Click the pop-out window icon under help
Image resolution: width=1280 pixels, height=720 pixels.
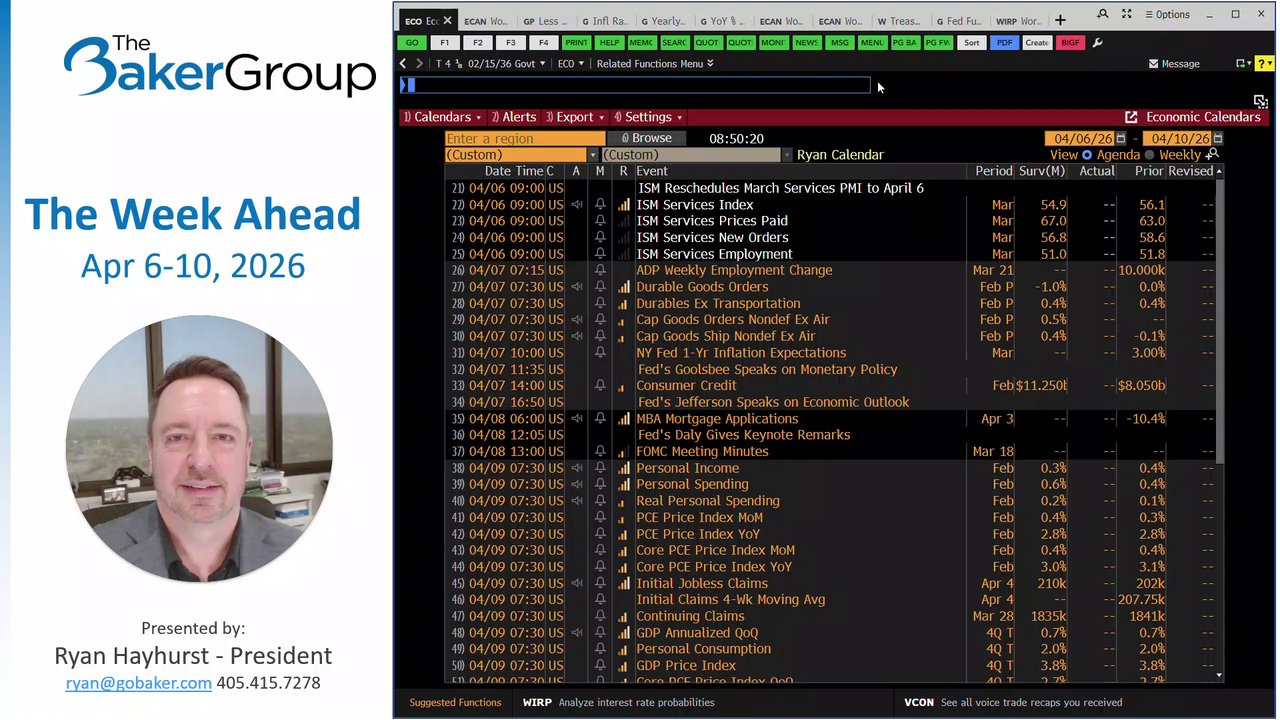coord(1260,101)
